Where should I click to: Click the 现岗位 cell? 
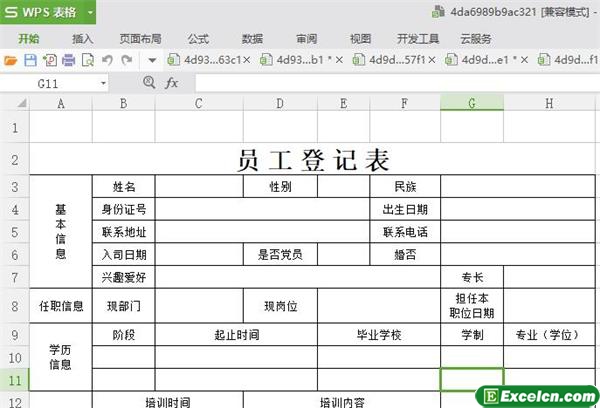coord(280,306)
